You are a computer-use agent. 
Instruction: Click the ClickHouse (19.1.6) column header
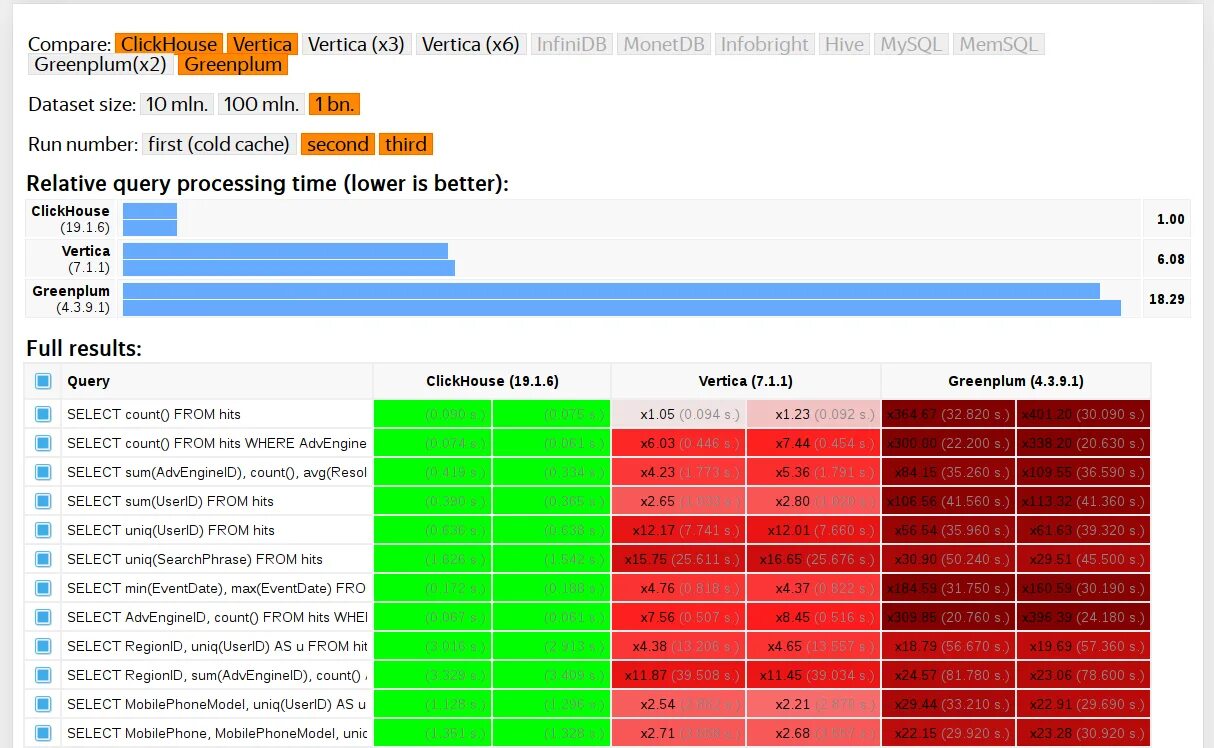click(x=492, y=381)
